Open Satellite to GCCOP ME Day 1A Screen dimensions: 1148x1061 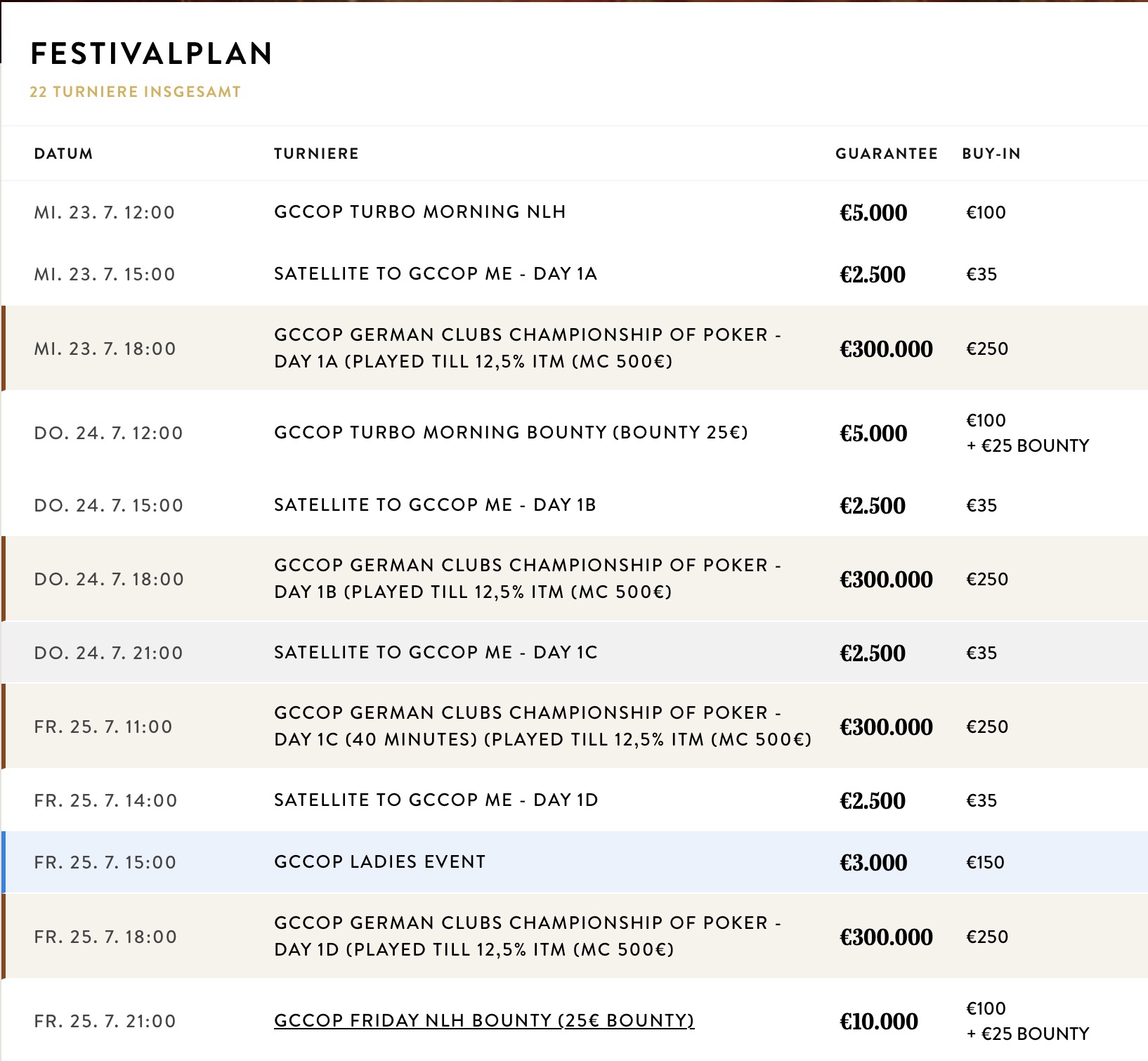click(x=435, y=274)
